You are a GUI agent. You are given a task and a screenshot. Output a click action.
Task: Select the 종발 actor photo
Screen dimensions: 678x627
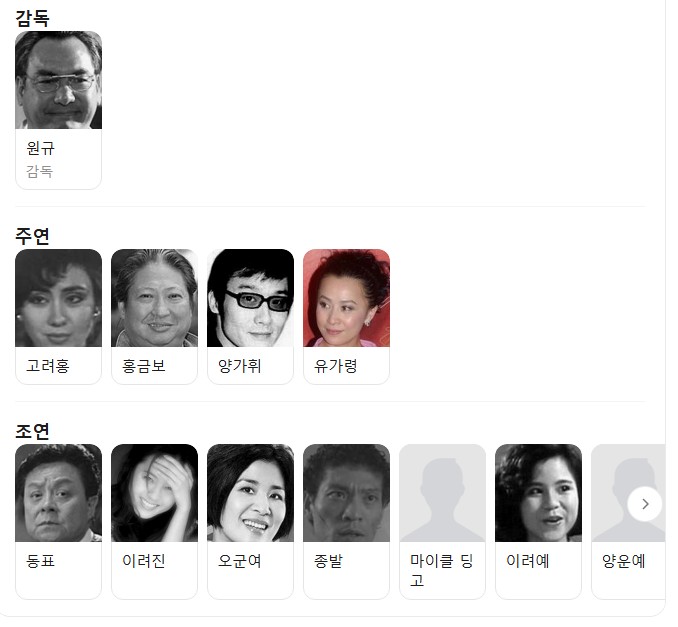coord(346,493)
